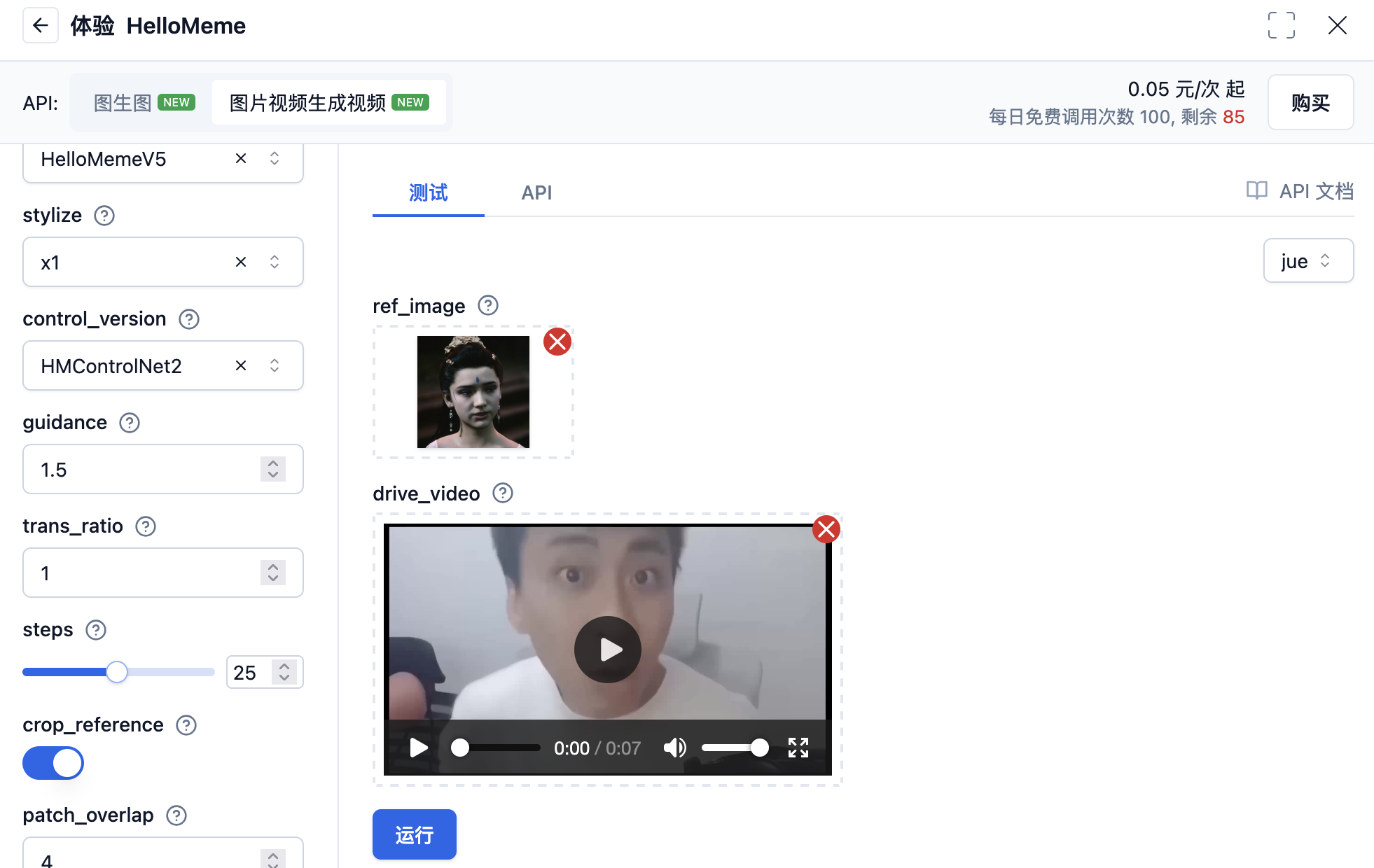Viewport: 1374px width, 868px height.
Task: Show help for crop_reference option
Action: click(186, 725)
